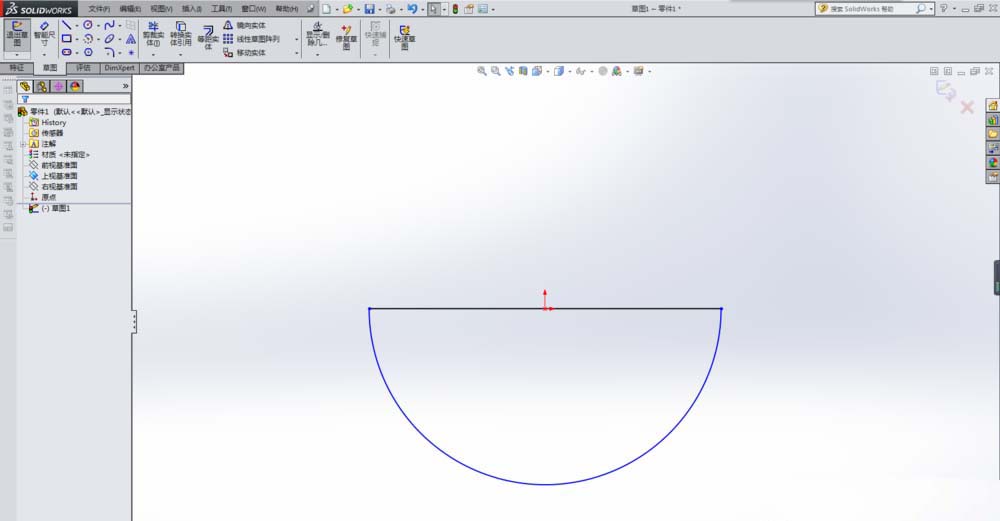Select the PropertyManager tab
Screen dimensions: 1000x521
click(41, 86)
